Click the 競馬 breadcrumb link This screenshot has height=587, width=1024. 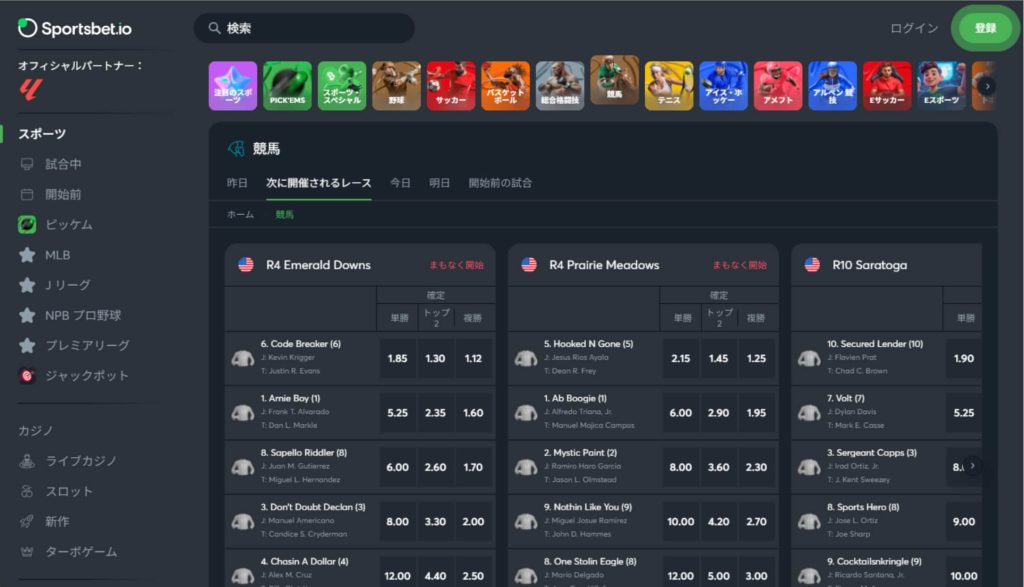(x=285, y=214)
